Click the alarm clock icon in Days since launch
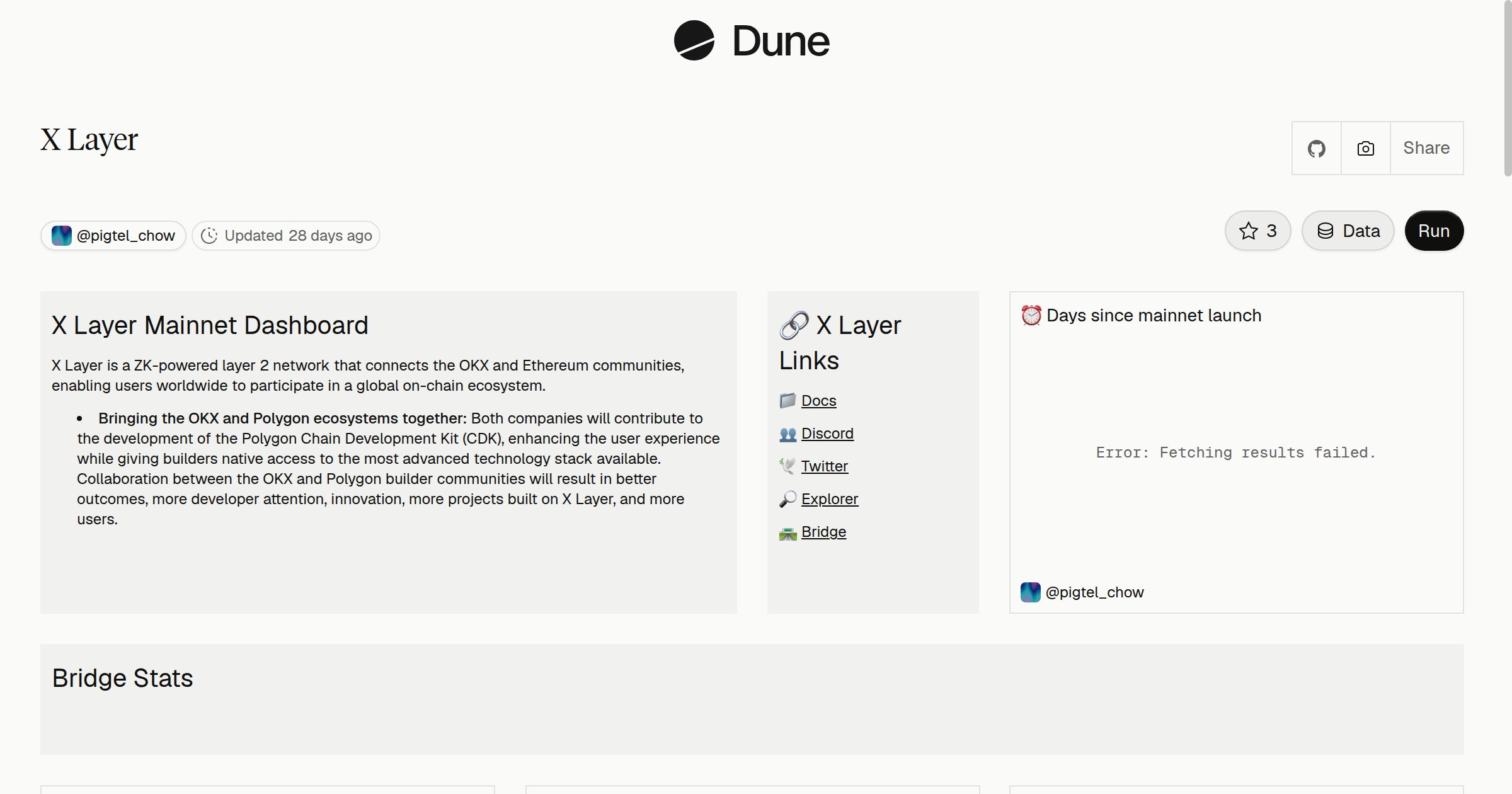1512x794 pixels. tap(1031, 315)
